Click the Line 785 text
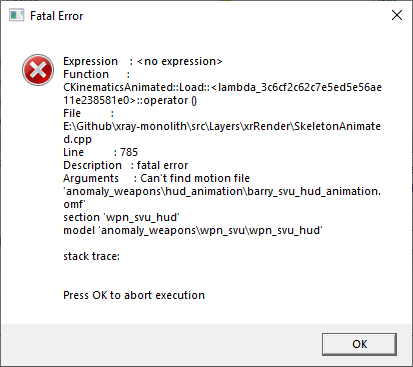 click(x=100, y=152)
